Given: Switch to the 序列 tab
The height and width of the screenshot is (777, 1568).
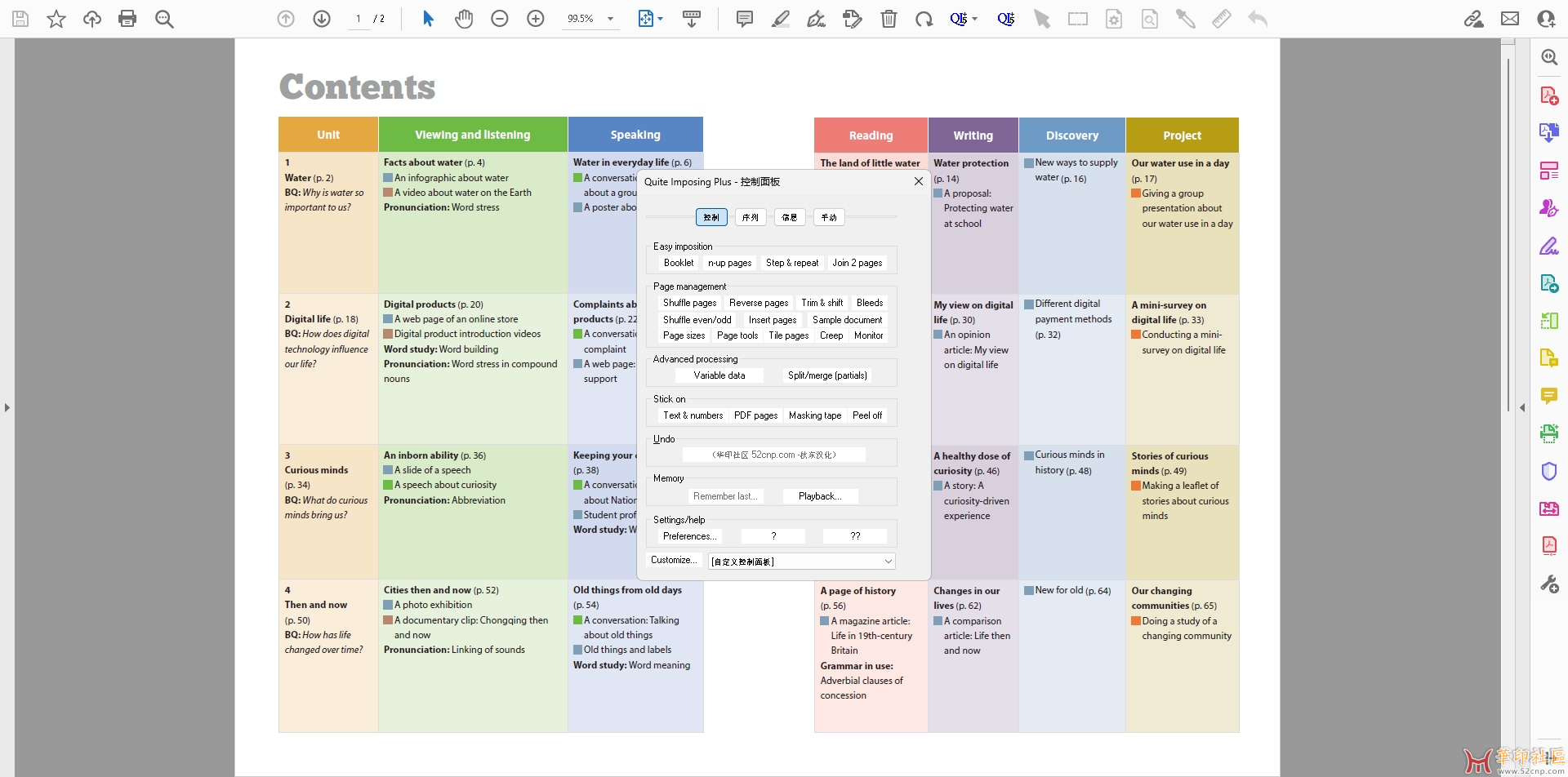Looking at the screenshot, I should pyautogui.click(x=751, y=217).
